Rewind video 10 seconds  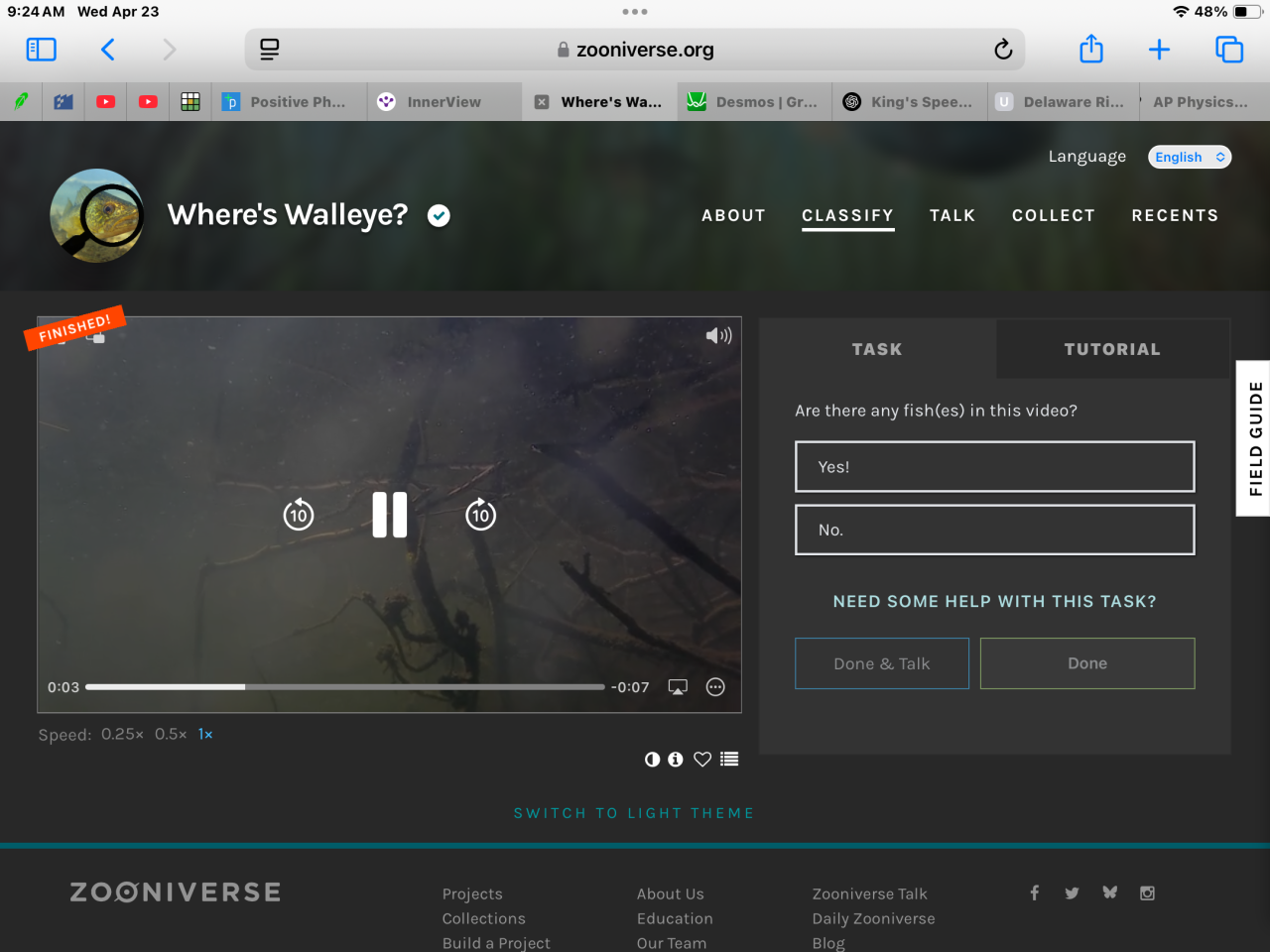pos(299,514)
